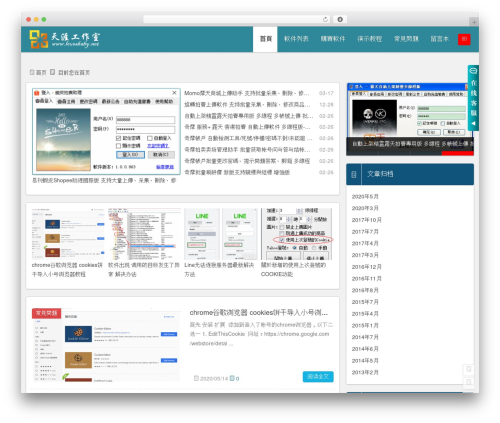
Task: Open the 'chrome谷歌浏览器 cookies' gallery caption link
Action: click(67, 270)
